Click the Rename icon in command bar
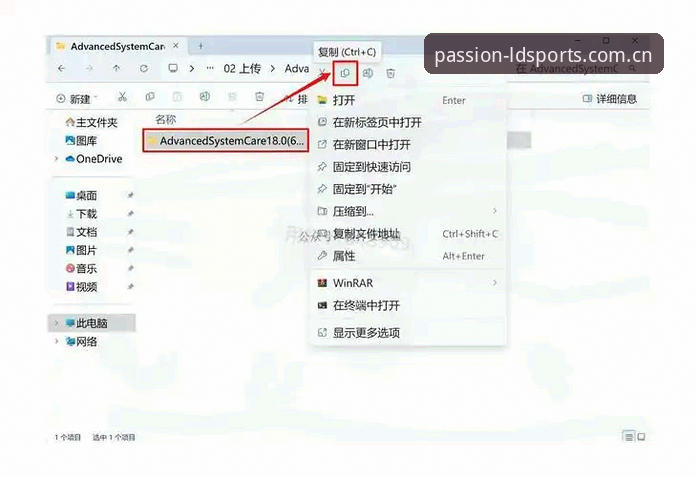 [204, 97]
